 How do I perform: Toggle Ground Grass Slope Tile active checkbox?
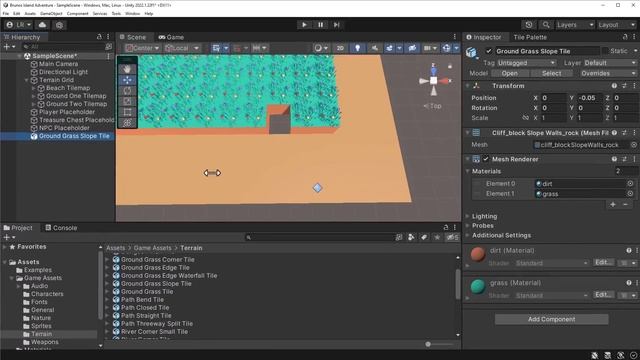[489, 51]
